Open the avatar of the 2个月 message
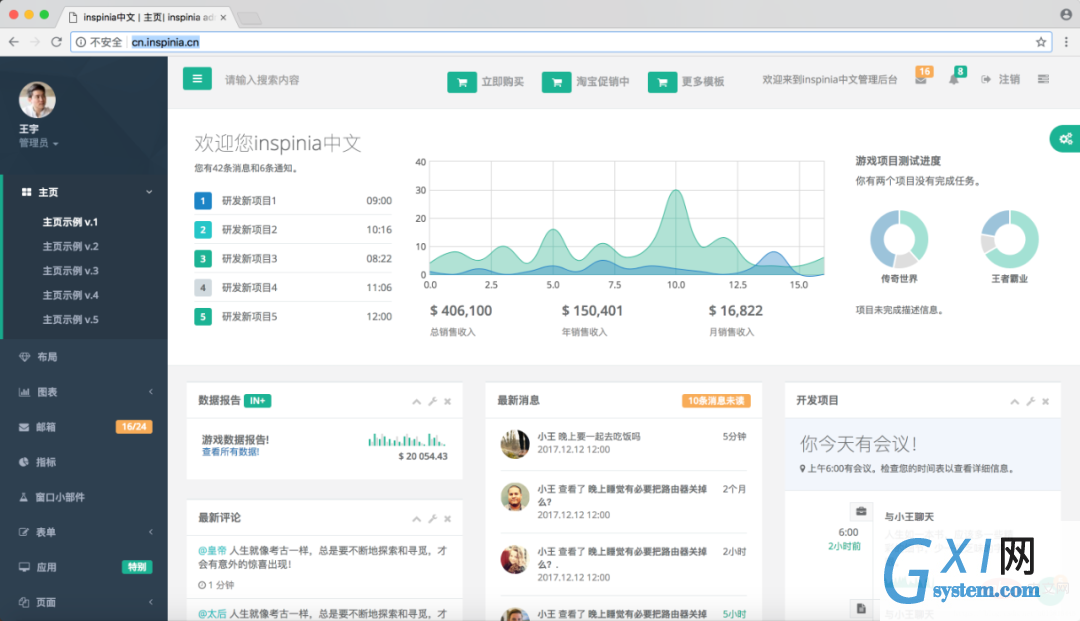The height and width of the screenshot is (621, 1080). (x=515, y=496)
